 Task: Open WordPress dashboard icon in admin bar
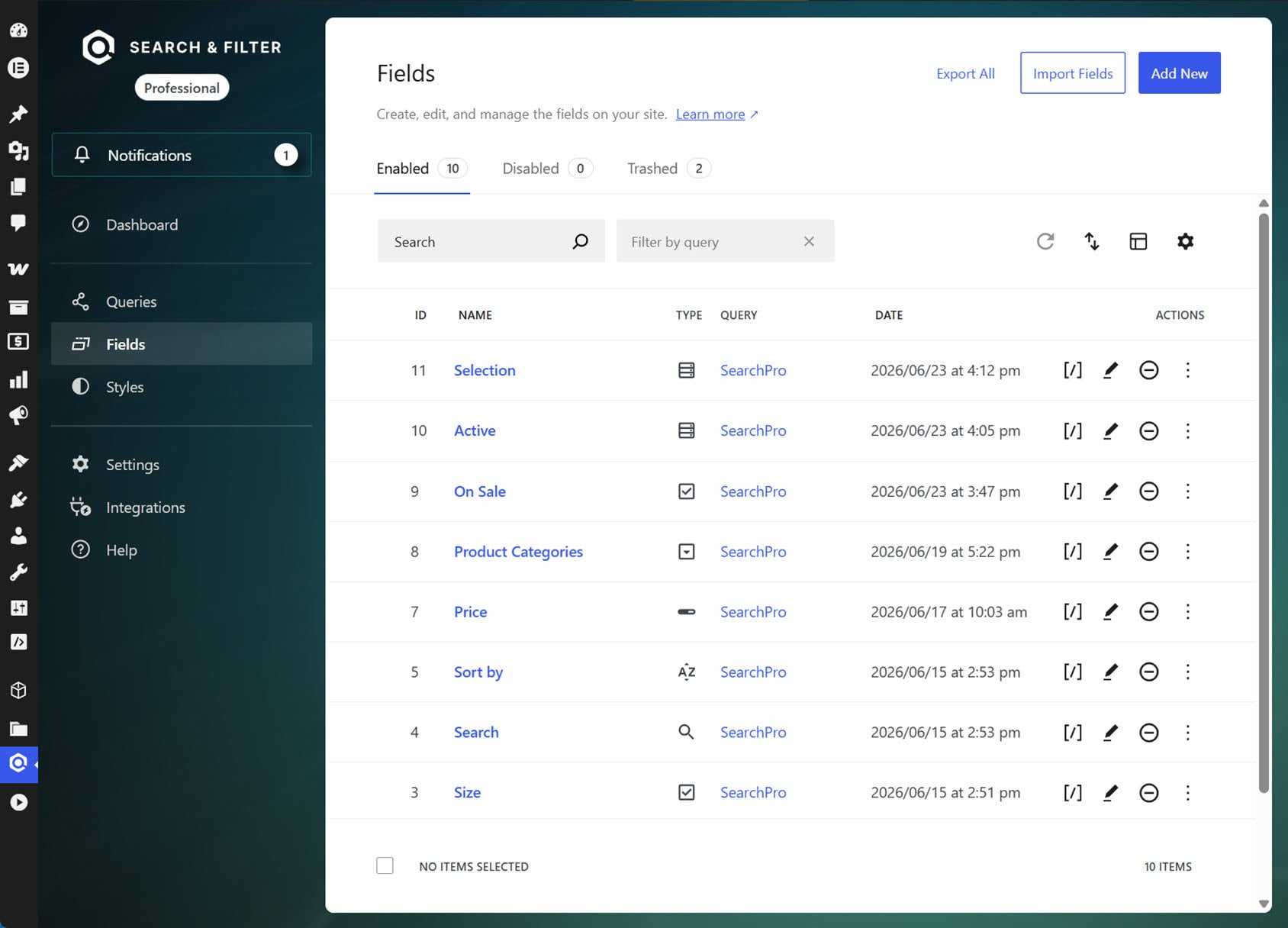pos(18,31)
